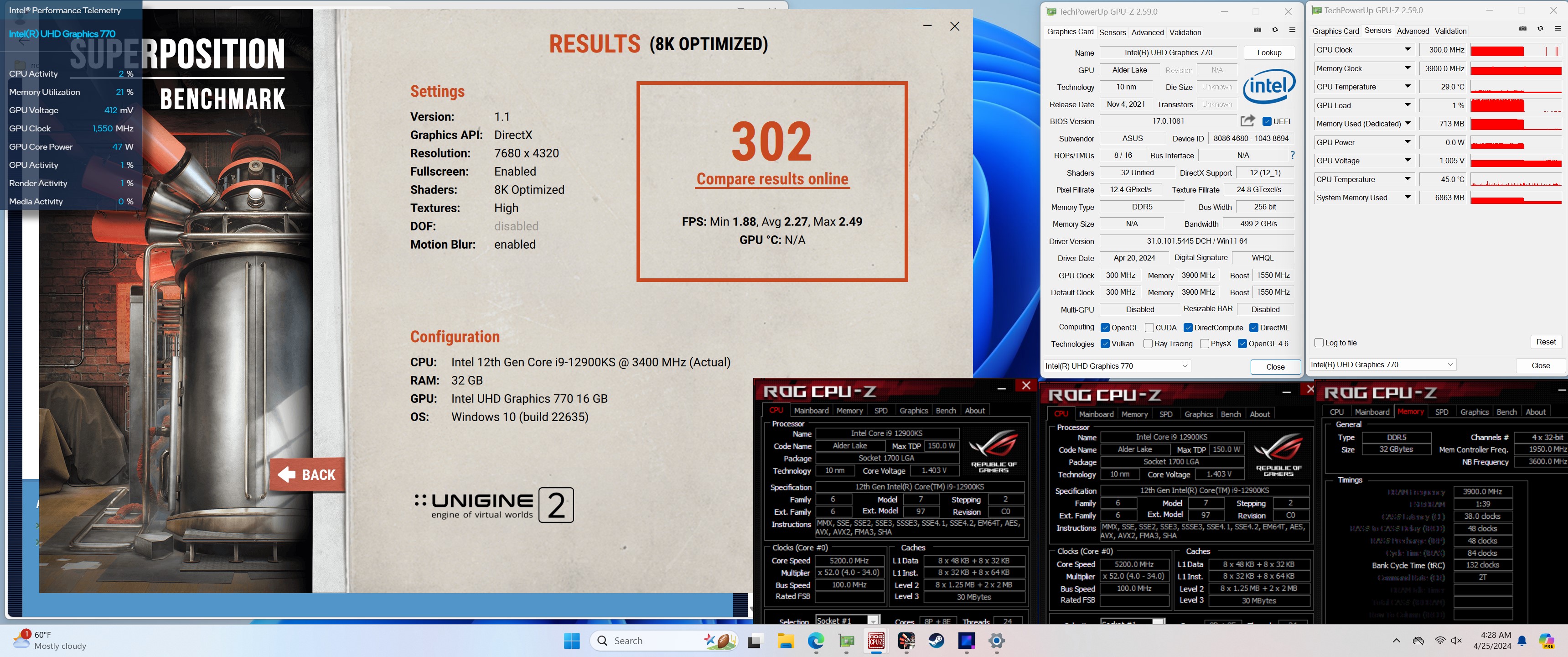Open the hamburger menu in GPU-Z Graphics Card window

1292,30
